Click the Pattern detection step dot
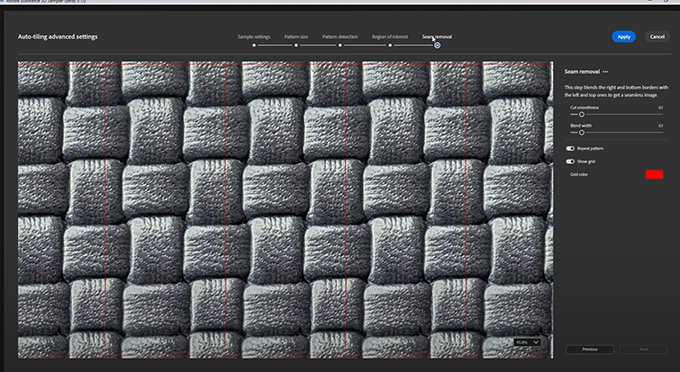Screen dimensions: 680x372 (340, 45)
